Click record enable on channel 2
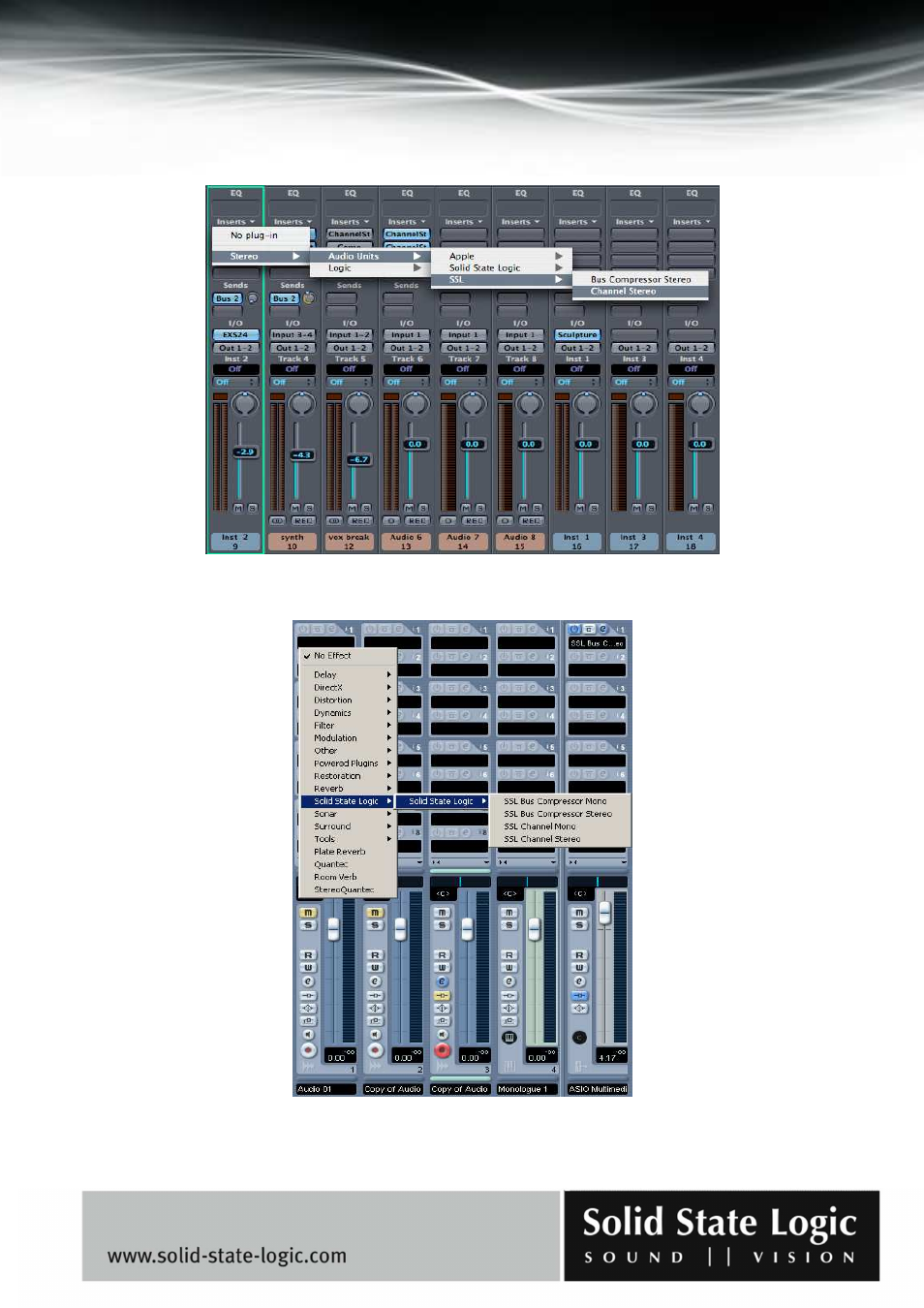 [376, 1050]
